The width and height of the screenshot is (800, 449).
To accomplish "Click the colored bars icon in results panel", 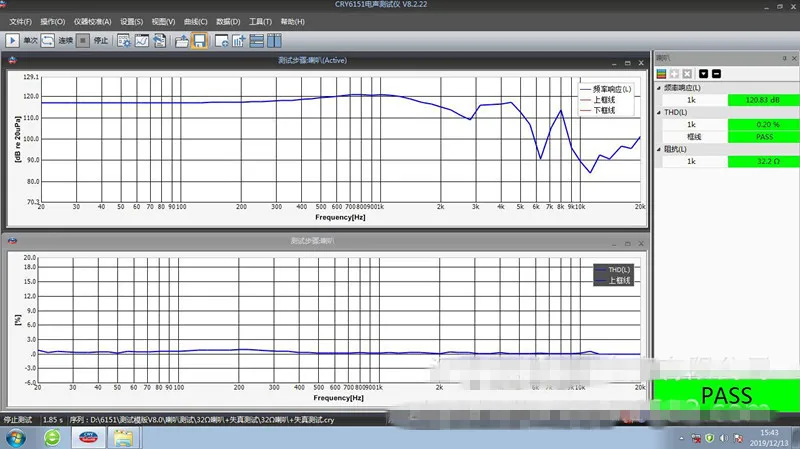I will tap(661, 74).
